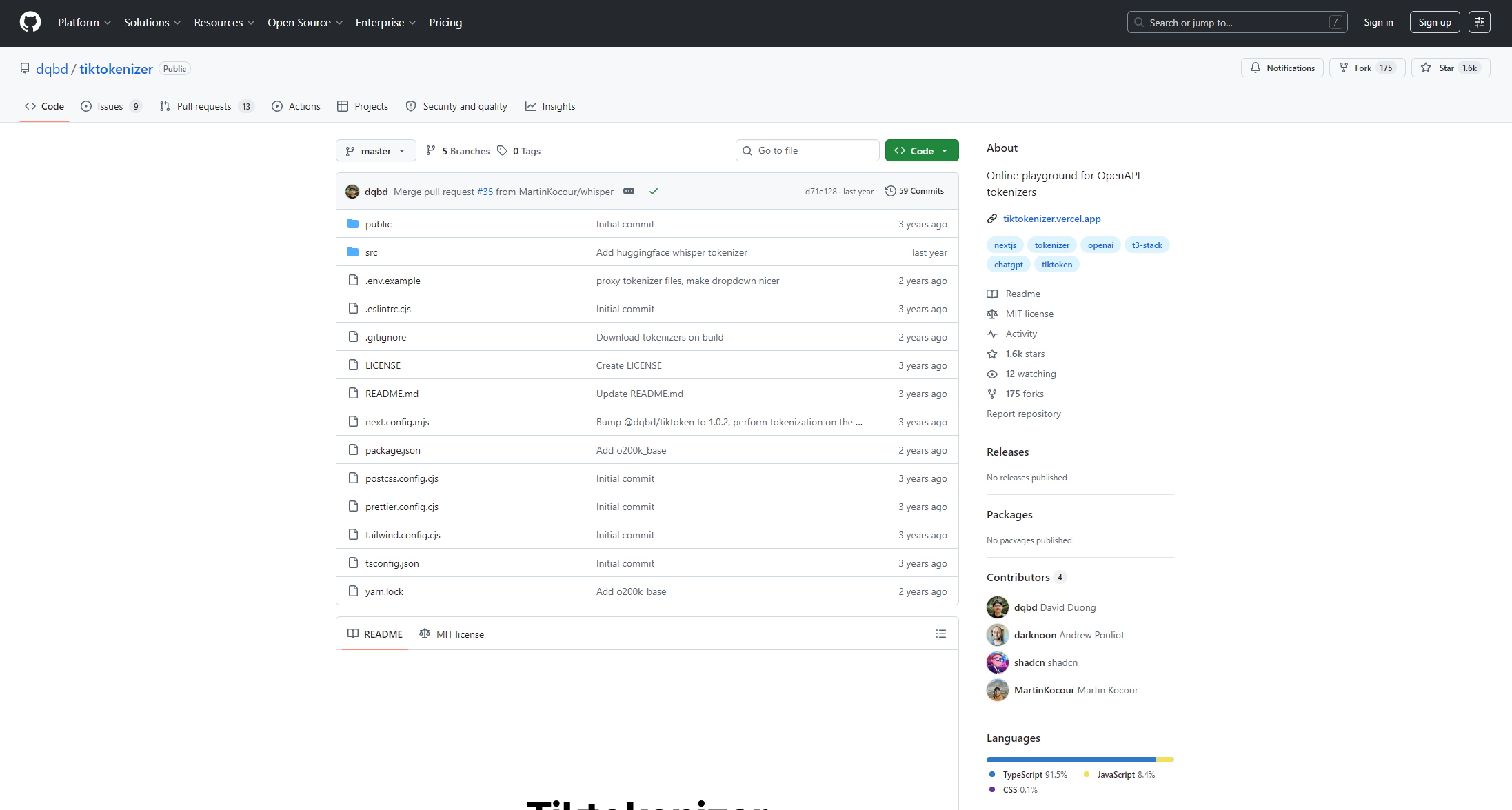Switch to the Pull requests tab
This screenshot has width=1512, height=810.
pos(207,106)
